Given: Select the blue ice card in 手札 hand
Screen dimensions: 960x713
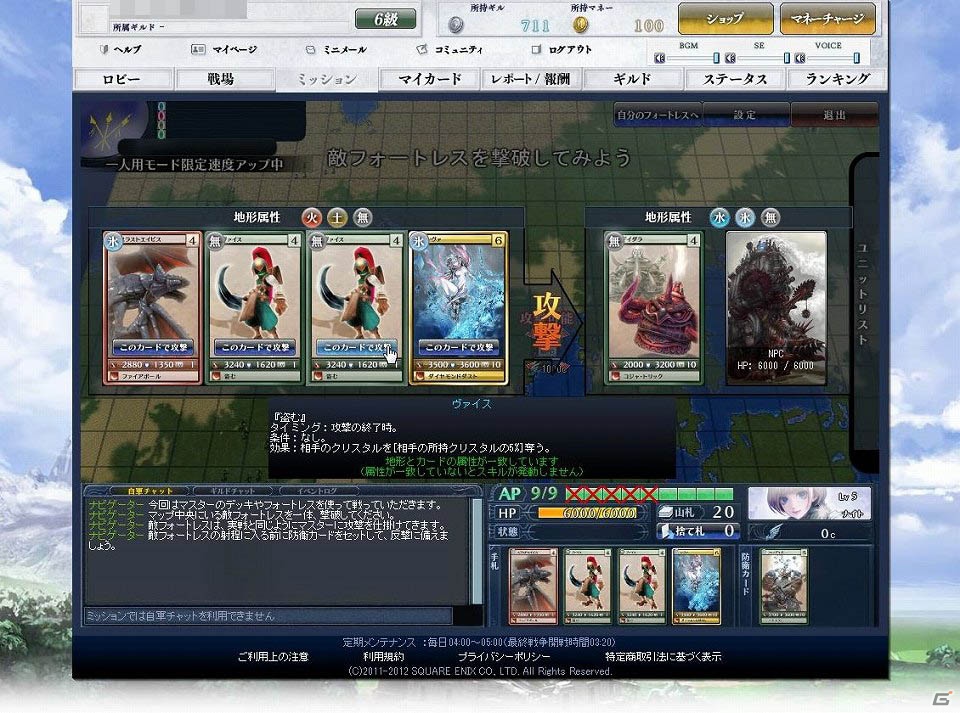Looking at the screenshot, I should tap(696, 586).
